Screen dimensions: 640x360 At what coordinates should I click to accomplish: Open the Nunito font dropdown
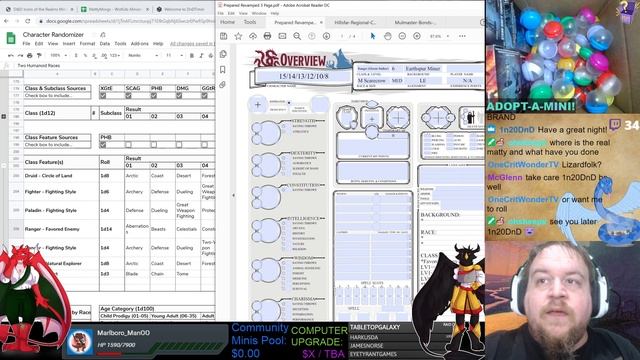tap(143, 56)
